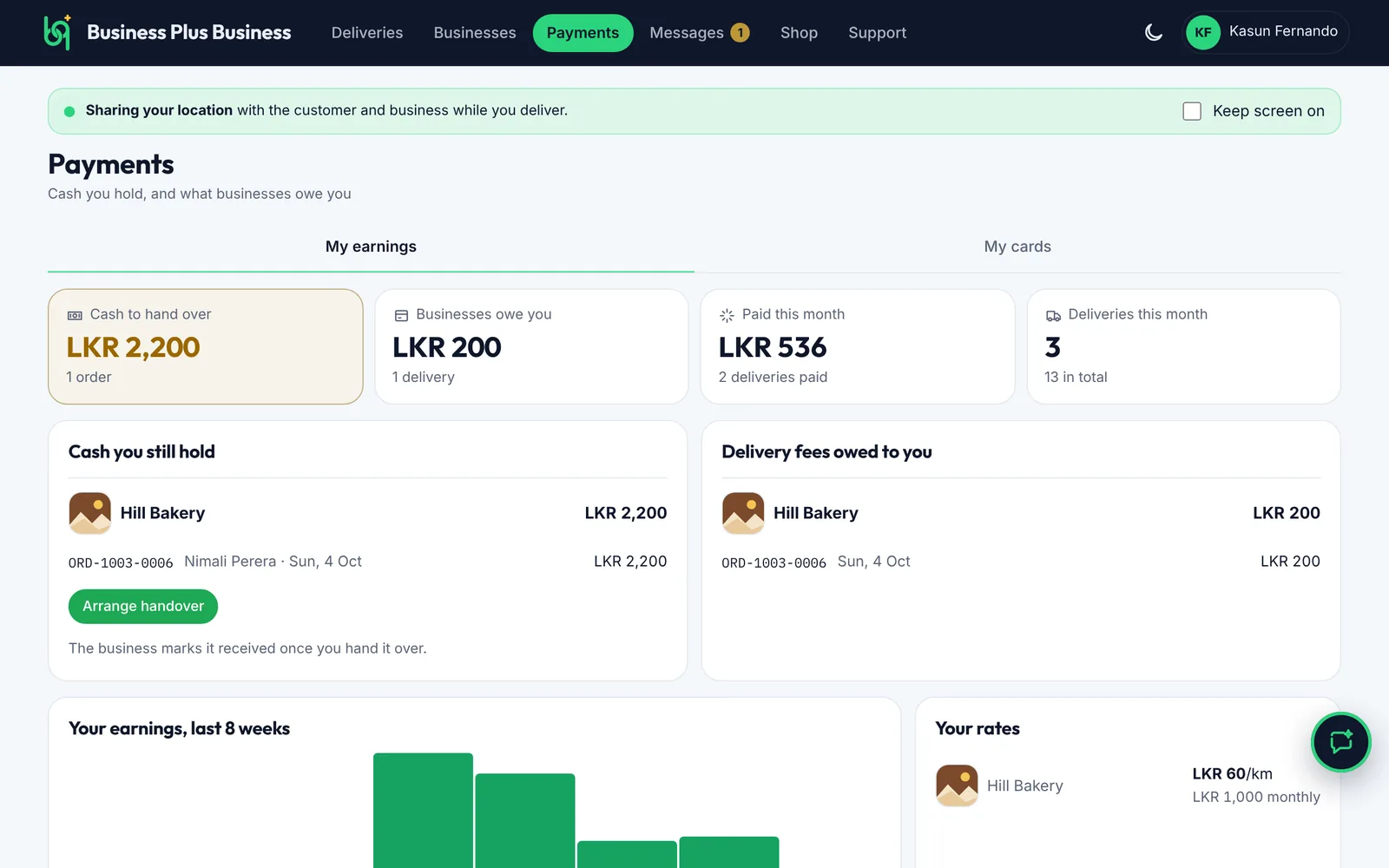Click the Sharing your location text
The width and height of the screenshot is (1389, 868).
click(159, 110)
